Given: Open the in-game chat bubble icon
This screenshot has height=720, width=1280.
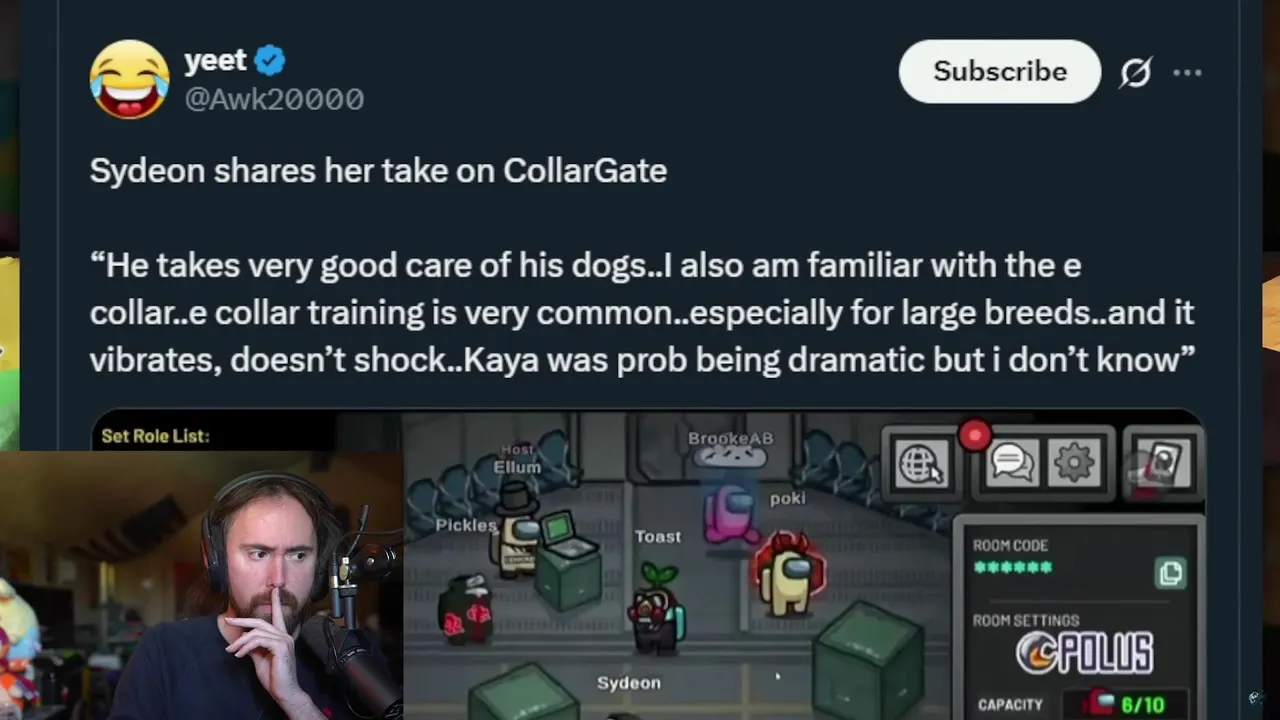Looking at the screenshot, I should [x=1012, y=463].
